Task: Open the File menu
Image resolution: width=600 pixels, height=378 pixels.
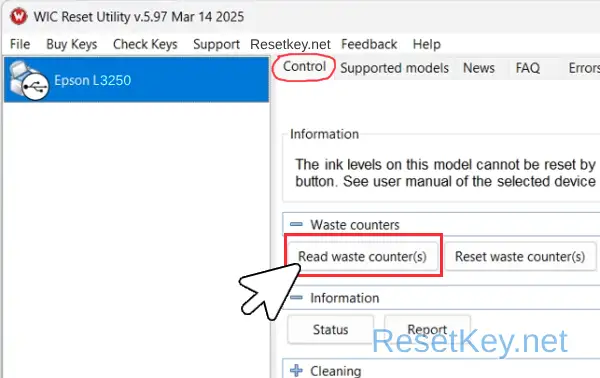Action: 20,44
